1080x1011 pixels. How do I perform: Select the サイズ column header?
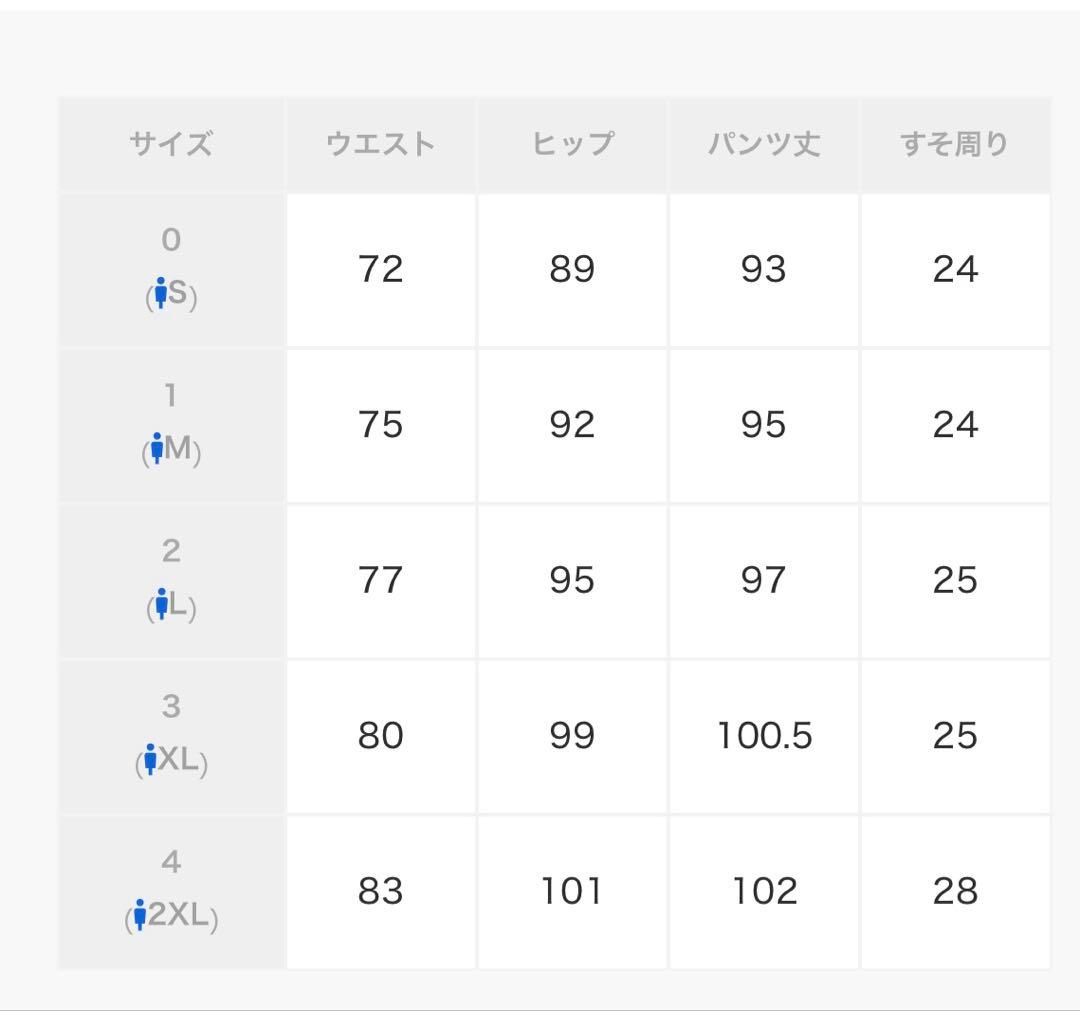[171, 144]
